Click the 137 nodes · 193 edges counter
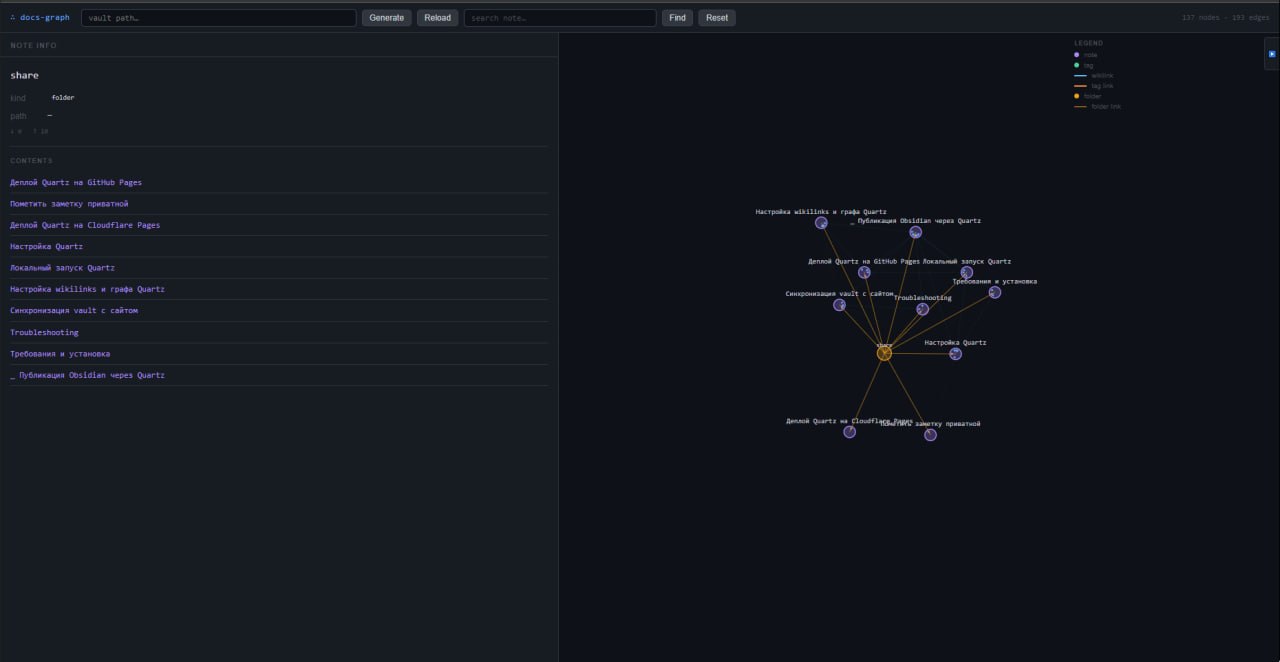 (1225, 18)
